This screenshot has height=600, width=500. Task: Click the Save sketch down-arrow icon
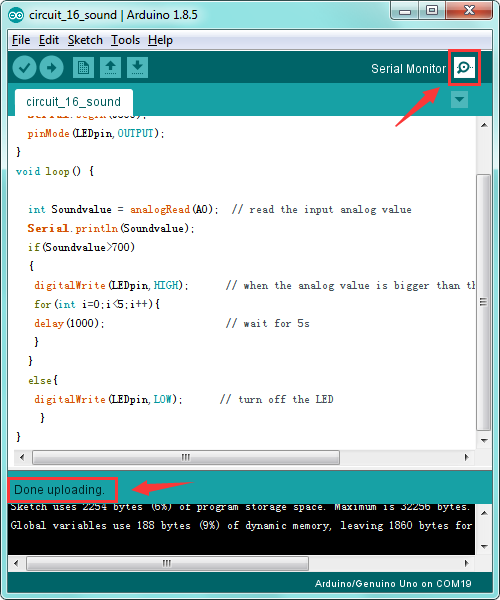click(138, 68)
